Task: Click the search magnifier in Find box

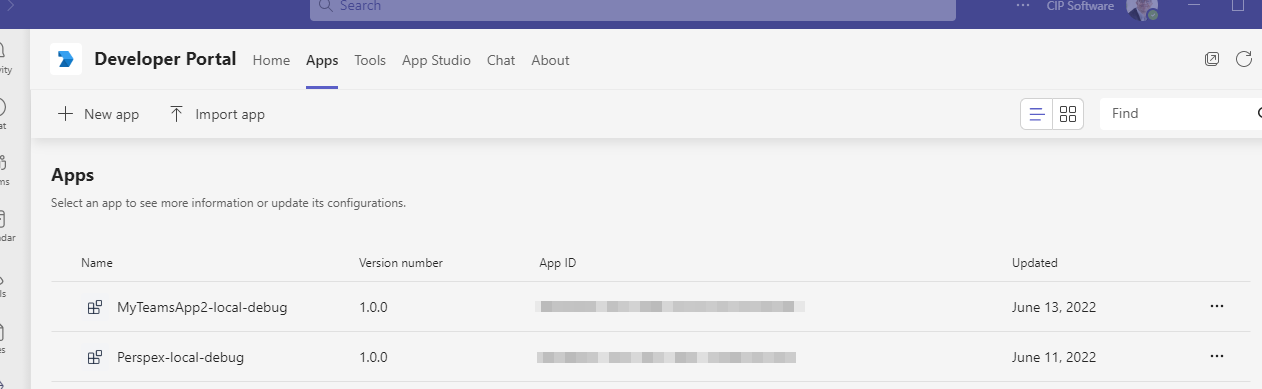Action: [1258, 114]
